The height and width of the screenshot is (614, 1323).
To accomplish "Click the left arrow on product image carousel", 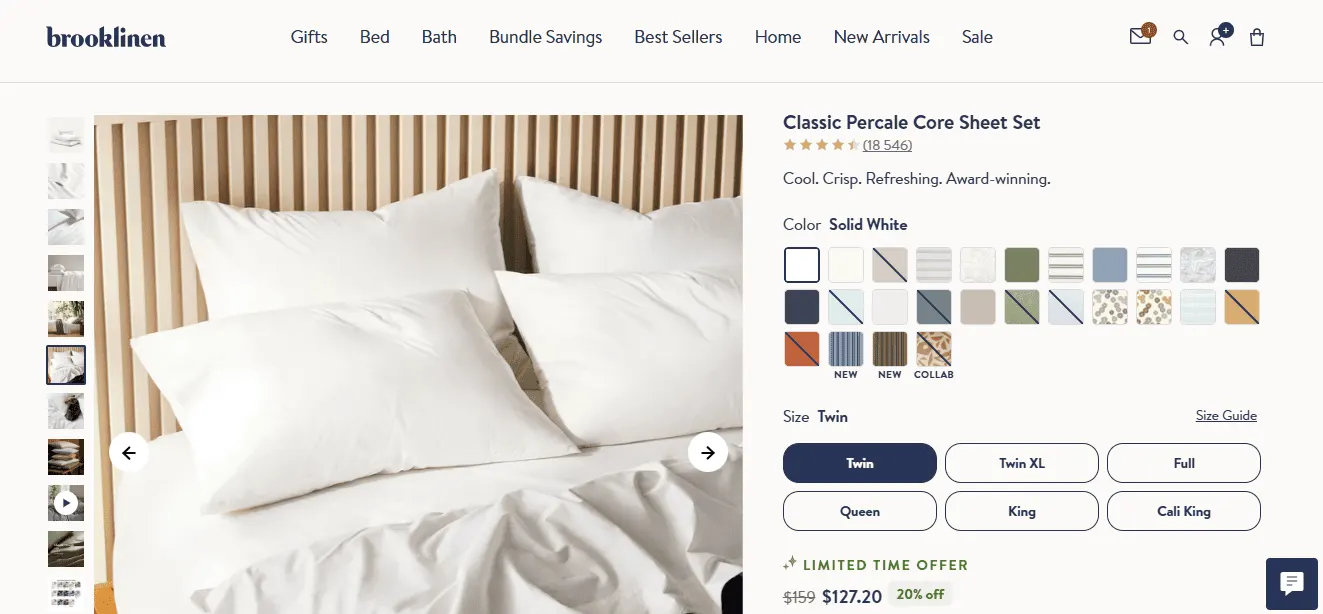I will [129, 452].
